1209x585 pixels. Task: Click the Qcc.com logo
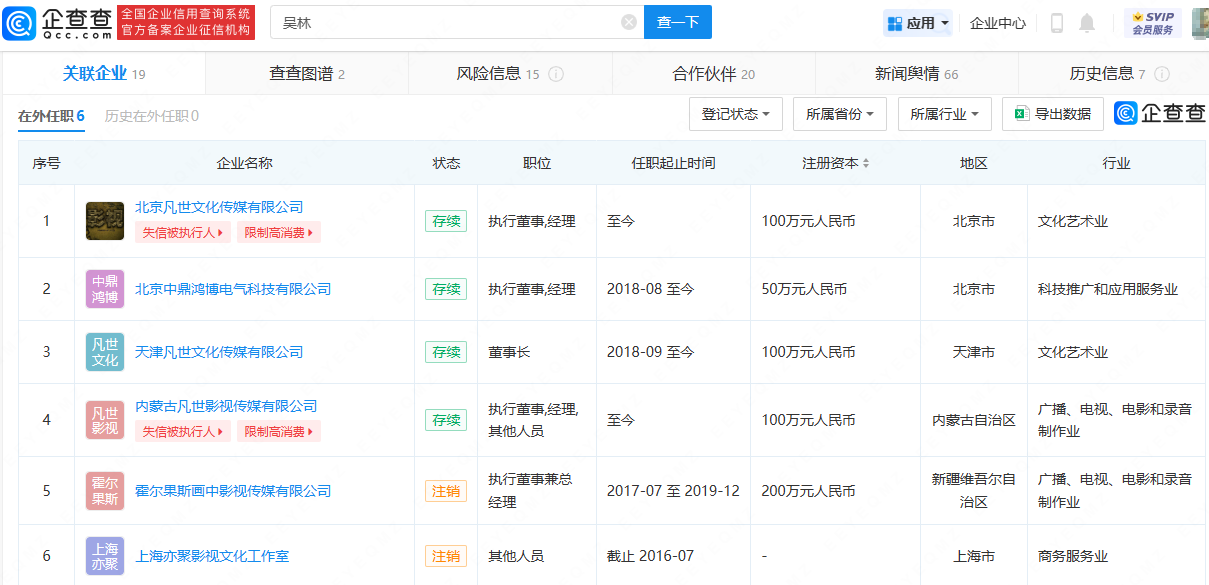click(x=58, y=22)
